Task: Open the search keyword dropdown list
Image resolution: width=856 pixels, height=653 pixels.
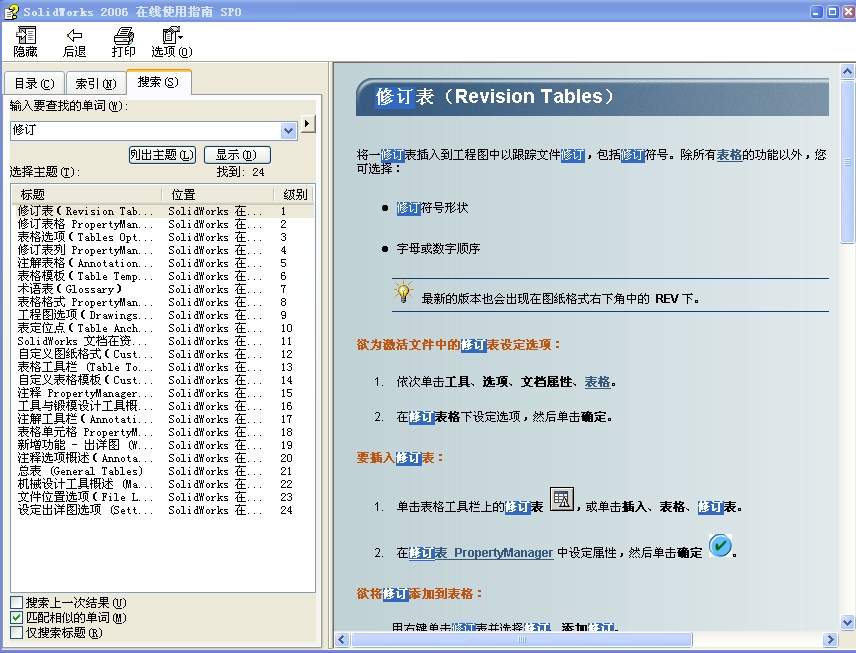Action: 291,129
